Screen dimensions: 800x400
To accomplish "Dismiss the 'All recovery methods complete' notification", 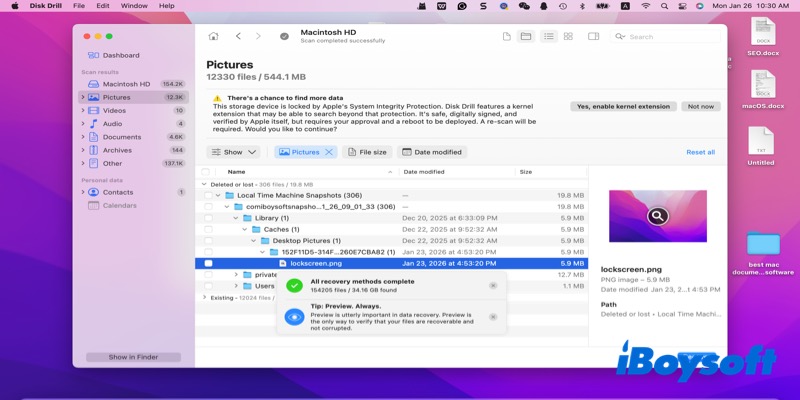I will coord(493,285).
